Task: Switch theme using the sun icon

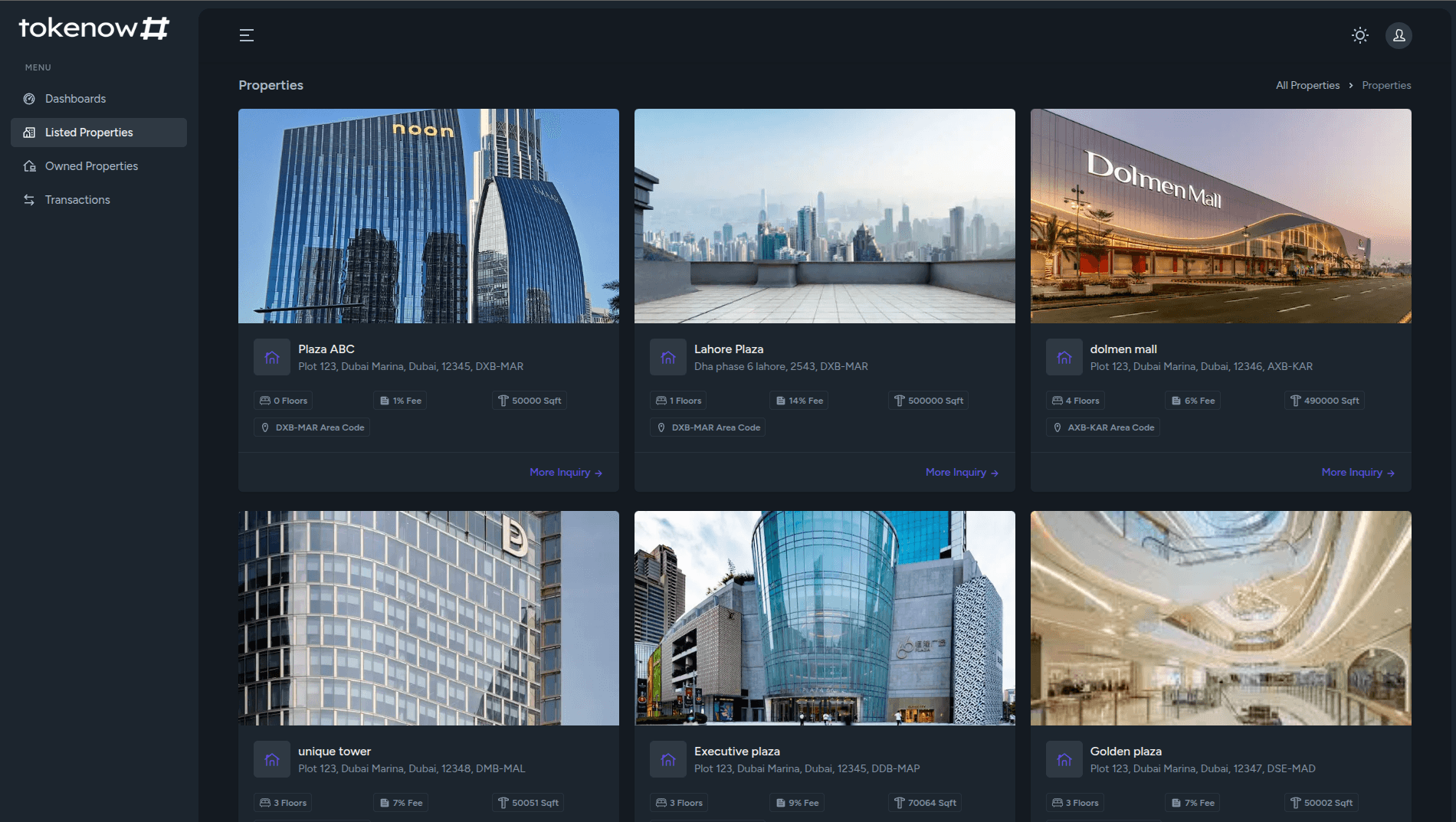Action: coord(1360,35)
